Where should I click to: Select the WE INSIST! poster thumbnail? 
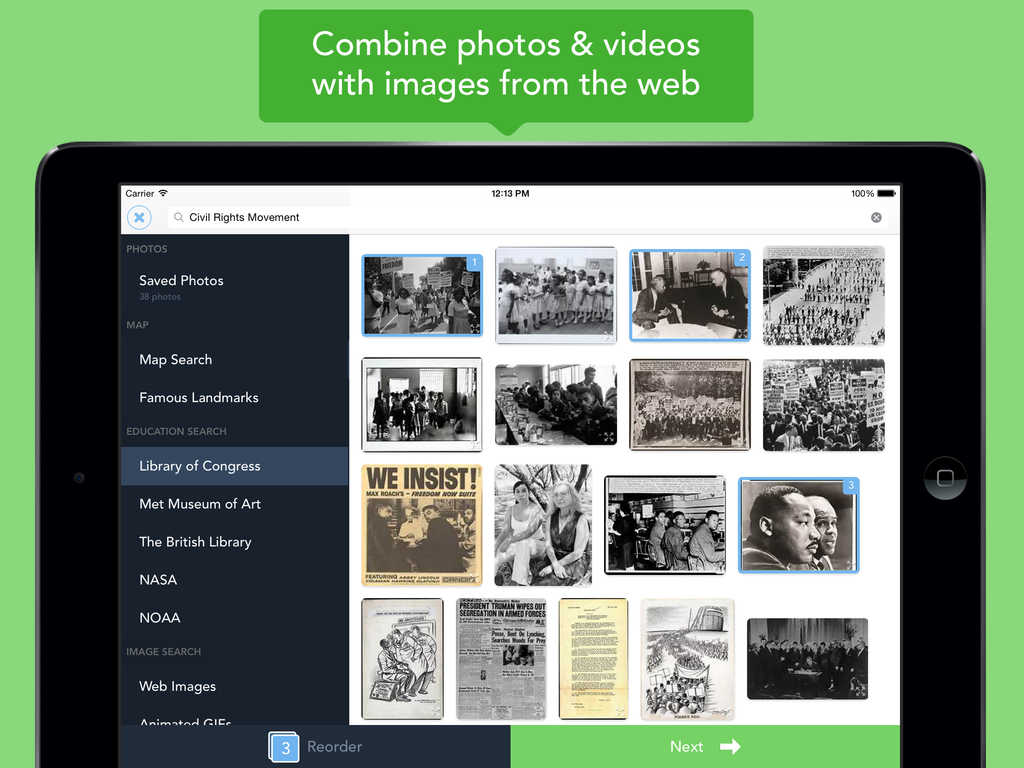click(421, 524)
